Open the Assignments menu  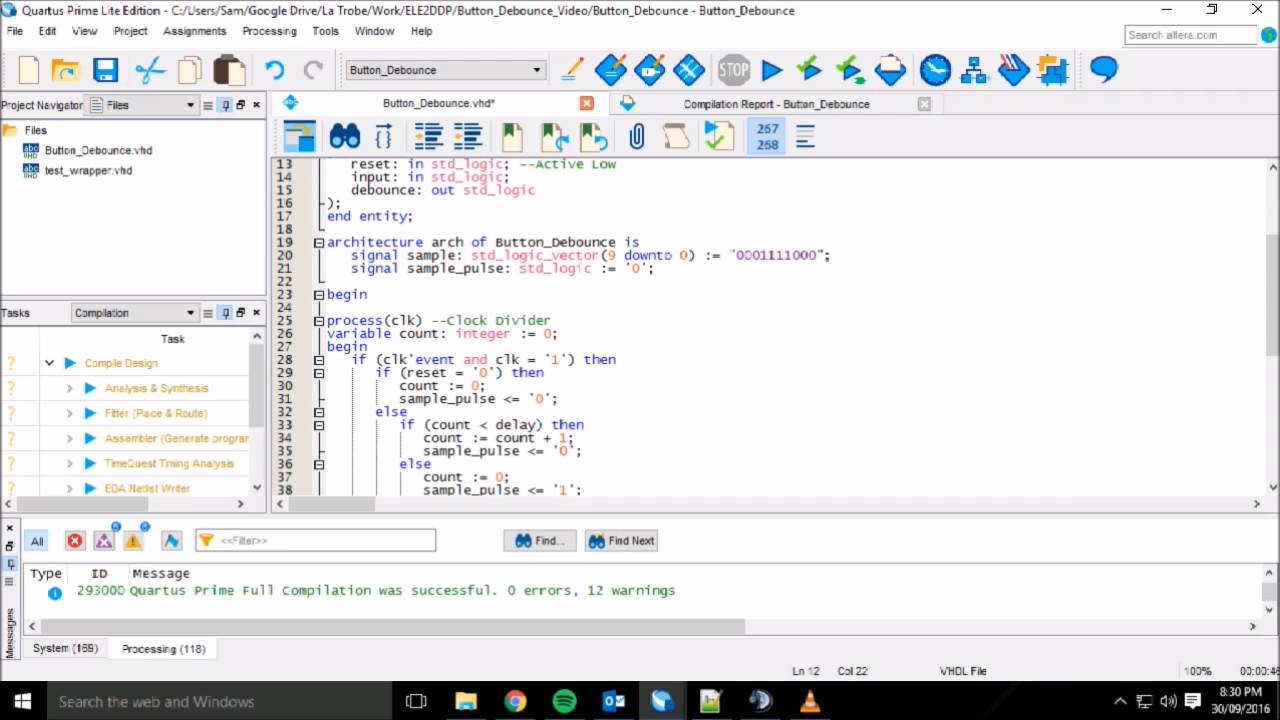pos(194,31)
